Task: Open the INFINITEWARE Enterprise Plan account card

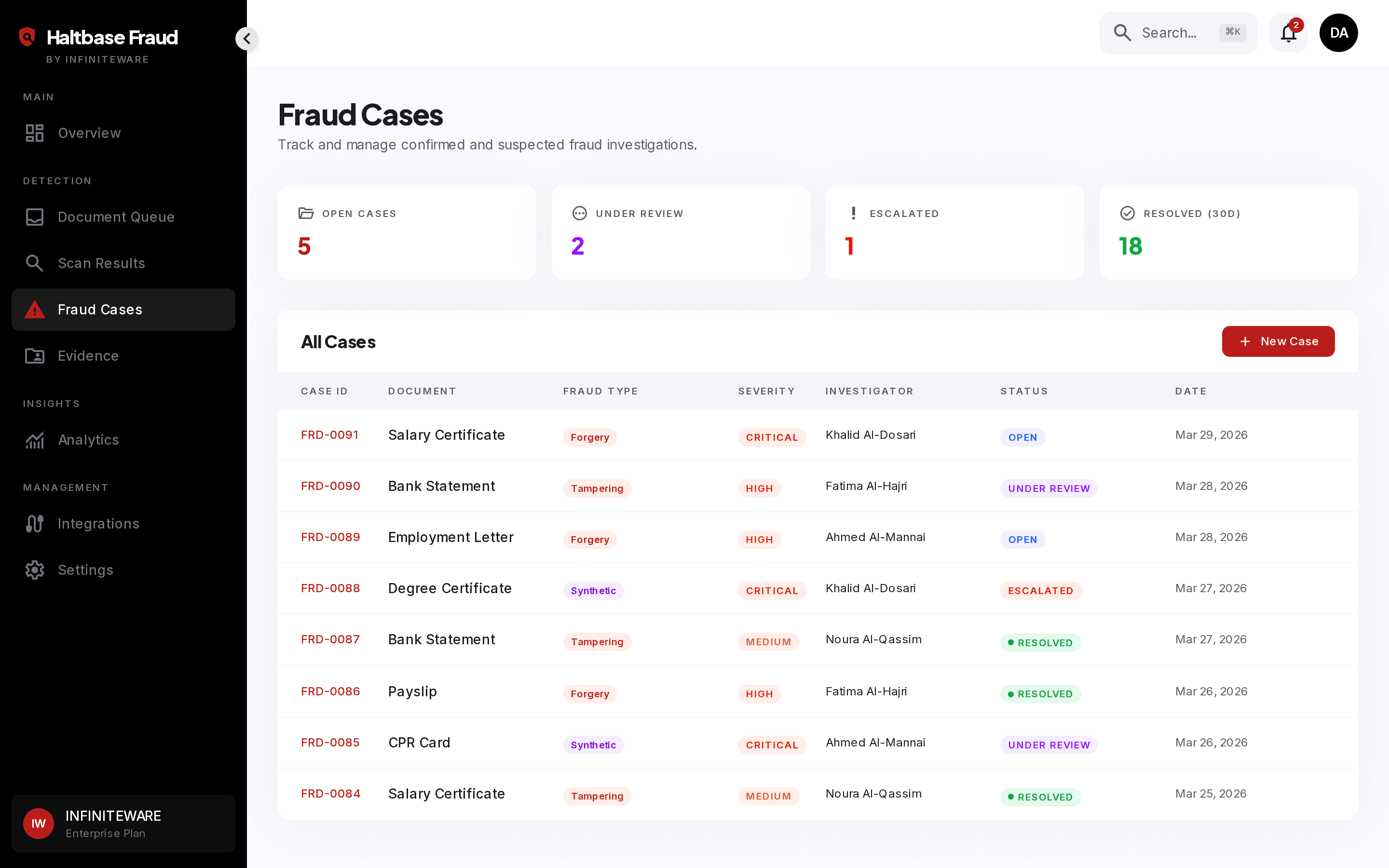Action: (x=123, y=824)
